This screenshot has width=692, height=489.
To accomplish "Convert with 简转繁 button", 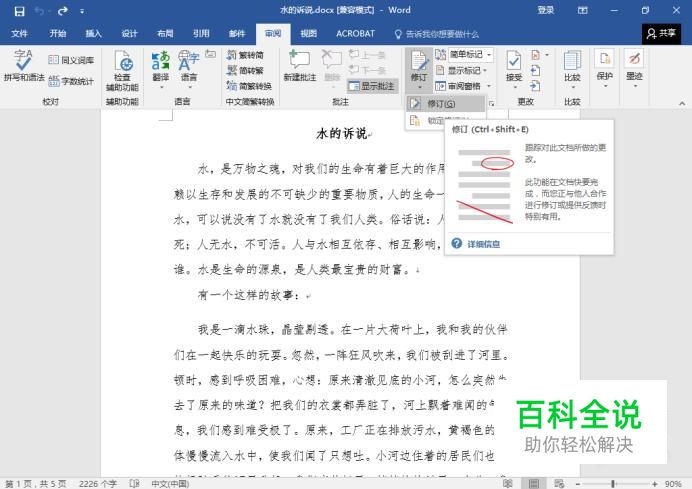I will (245, 71).
